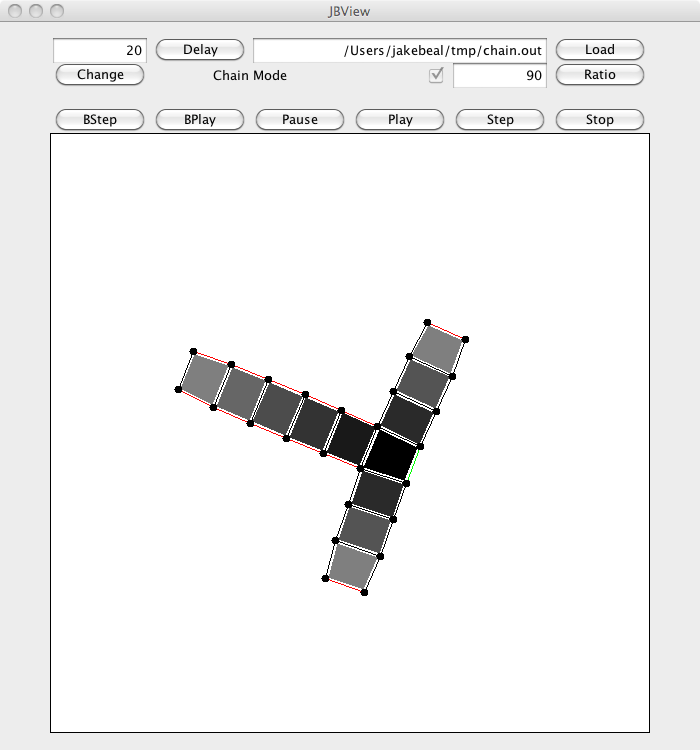Advance one frame with Step
Viewport: 700px width, 750px height.
(500, 120)
